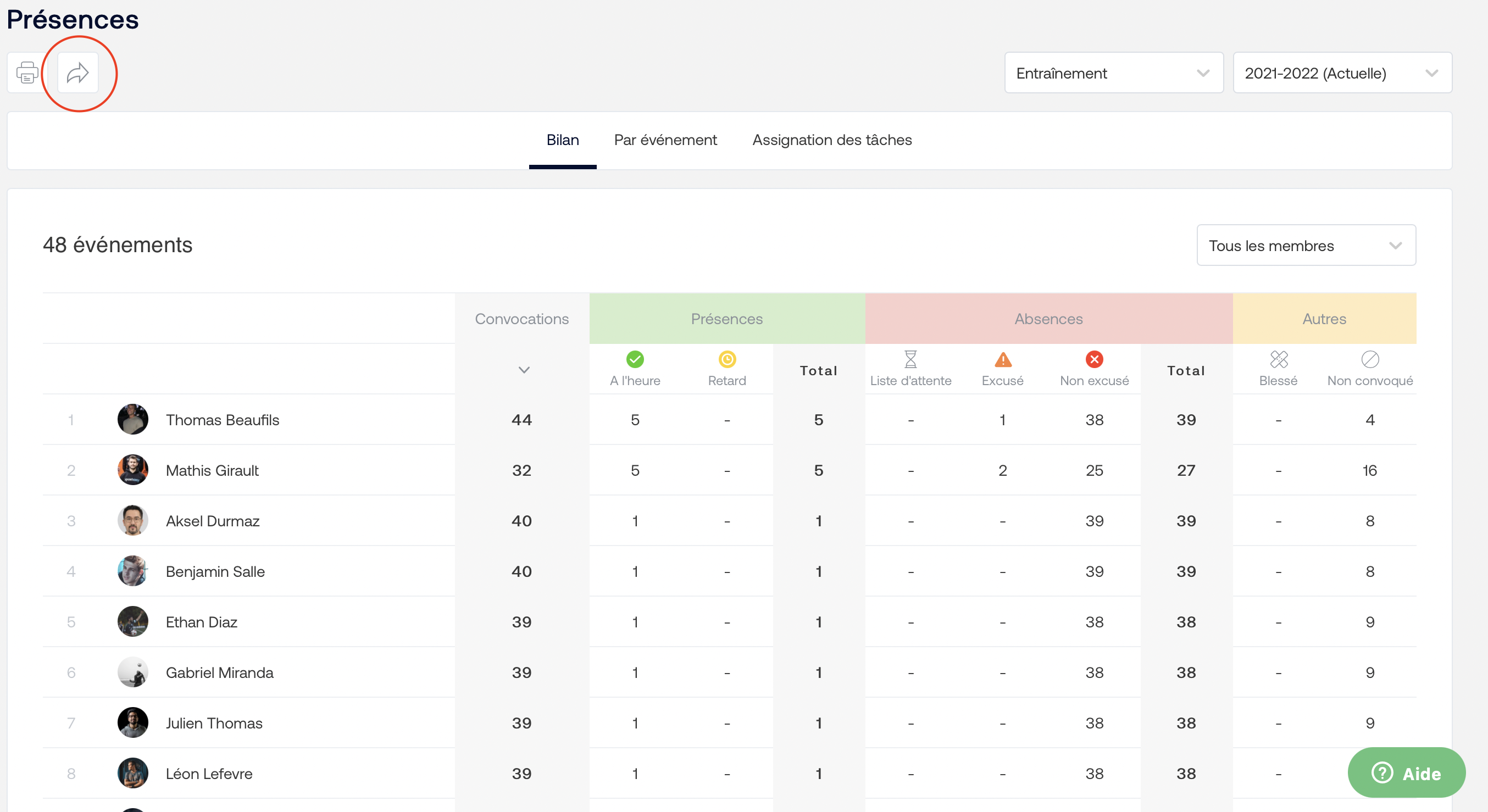
Task: Open Benjamin Salle's avatar picture
Action: pyautogui.click(x=133, y=571)
